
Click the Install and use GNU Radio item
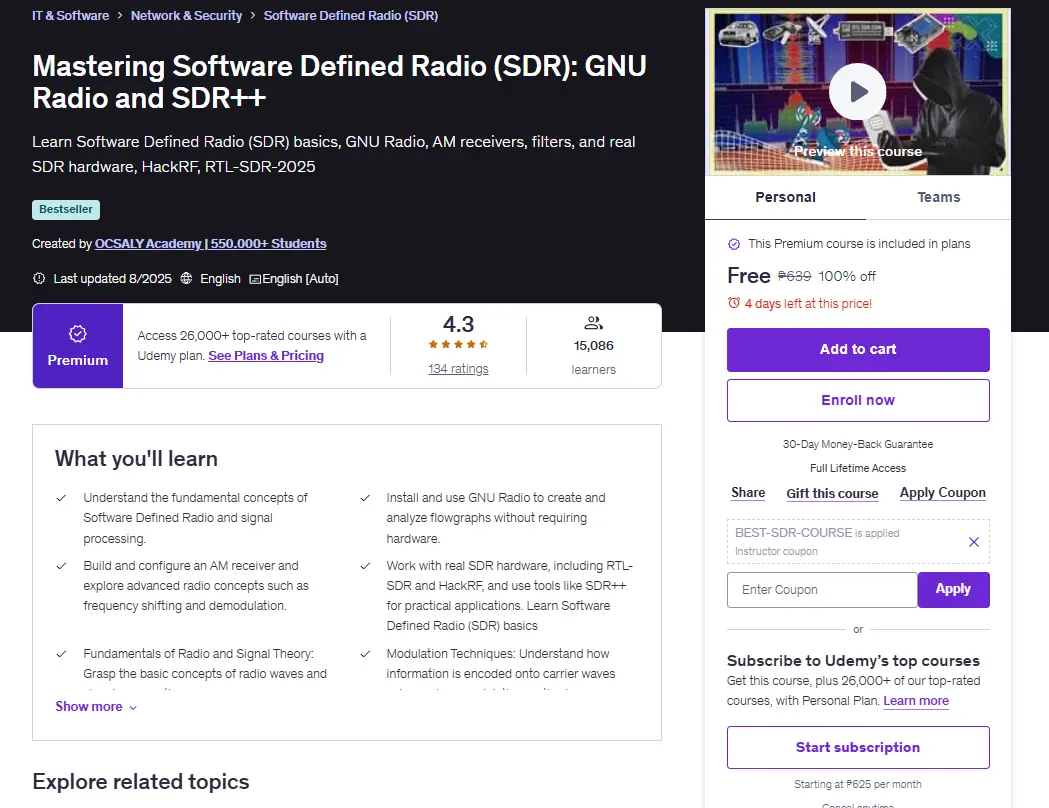pyautogui.click(x=496, y=518)
